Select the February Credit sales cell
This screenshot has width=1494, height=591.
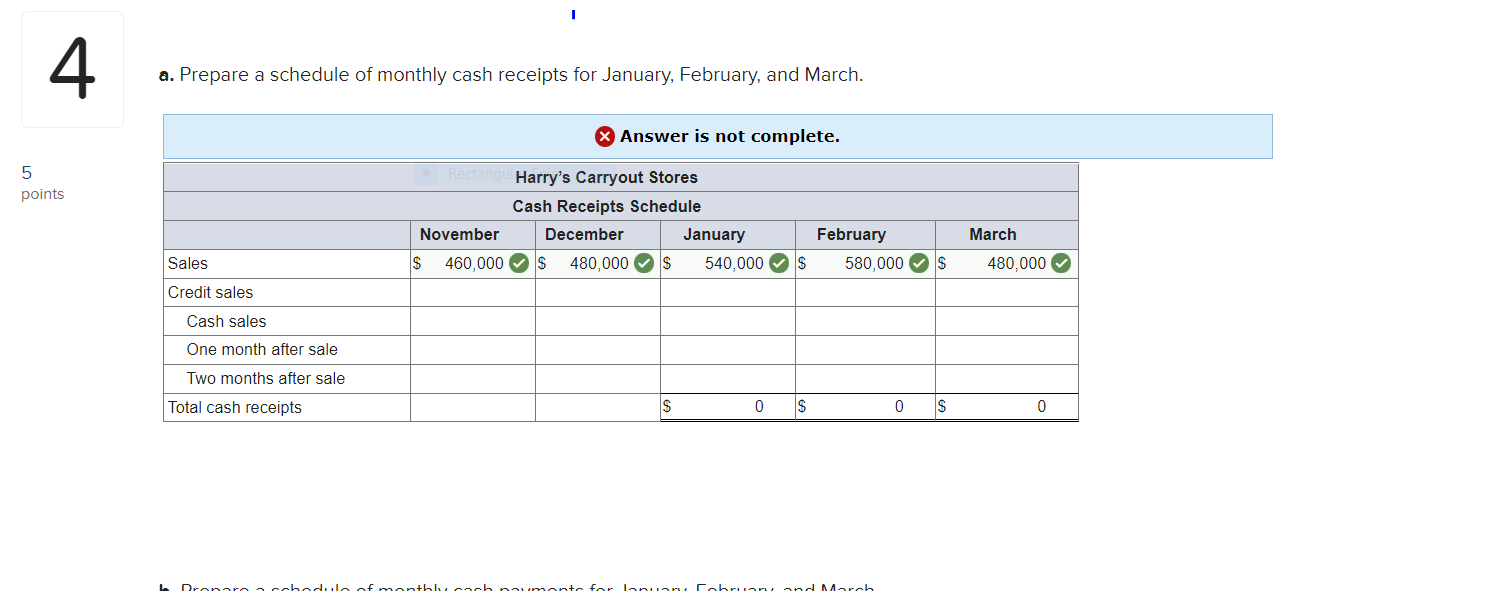point(866,293)
